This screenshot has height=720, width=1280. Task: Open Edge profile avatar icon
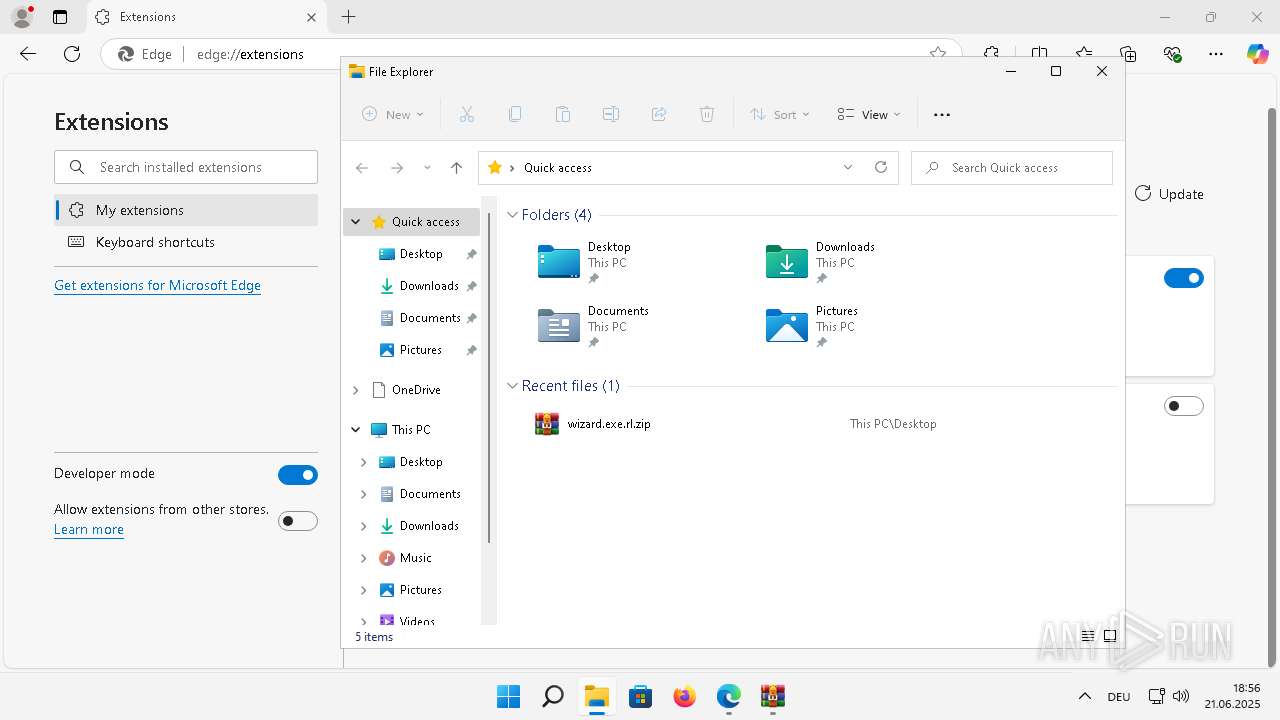(x=22, y=17)
